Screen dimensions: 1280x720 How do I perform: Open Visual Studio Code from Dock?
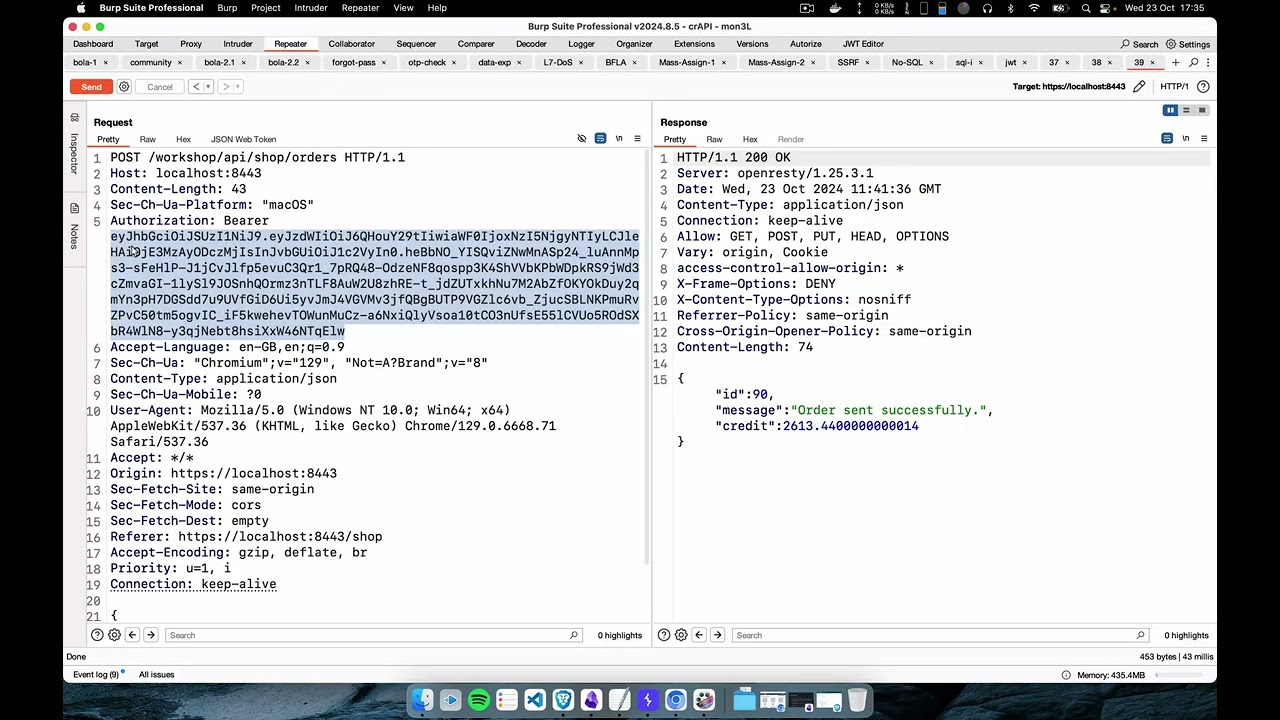534,700
